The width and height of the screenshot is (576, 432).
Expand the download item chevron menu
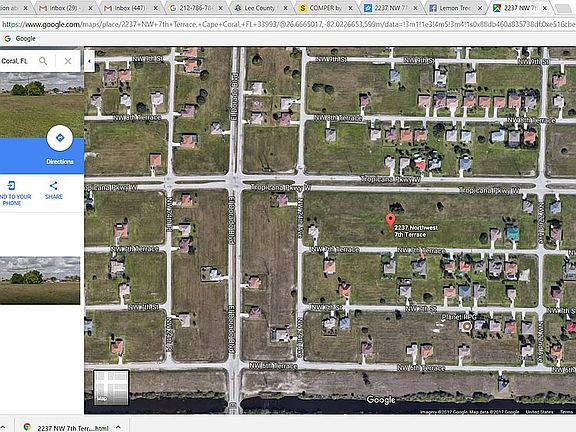point(118,427)
